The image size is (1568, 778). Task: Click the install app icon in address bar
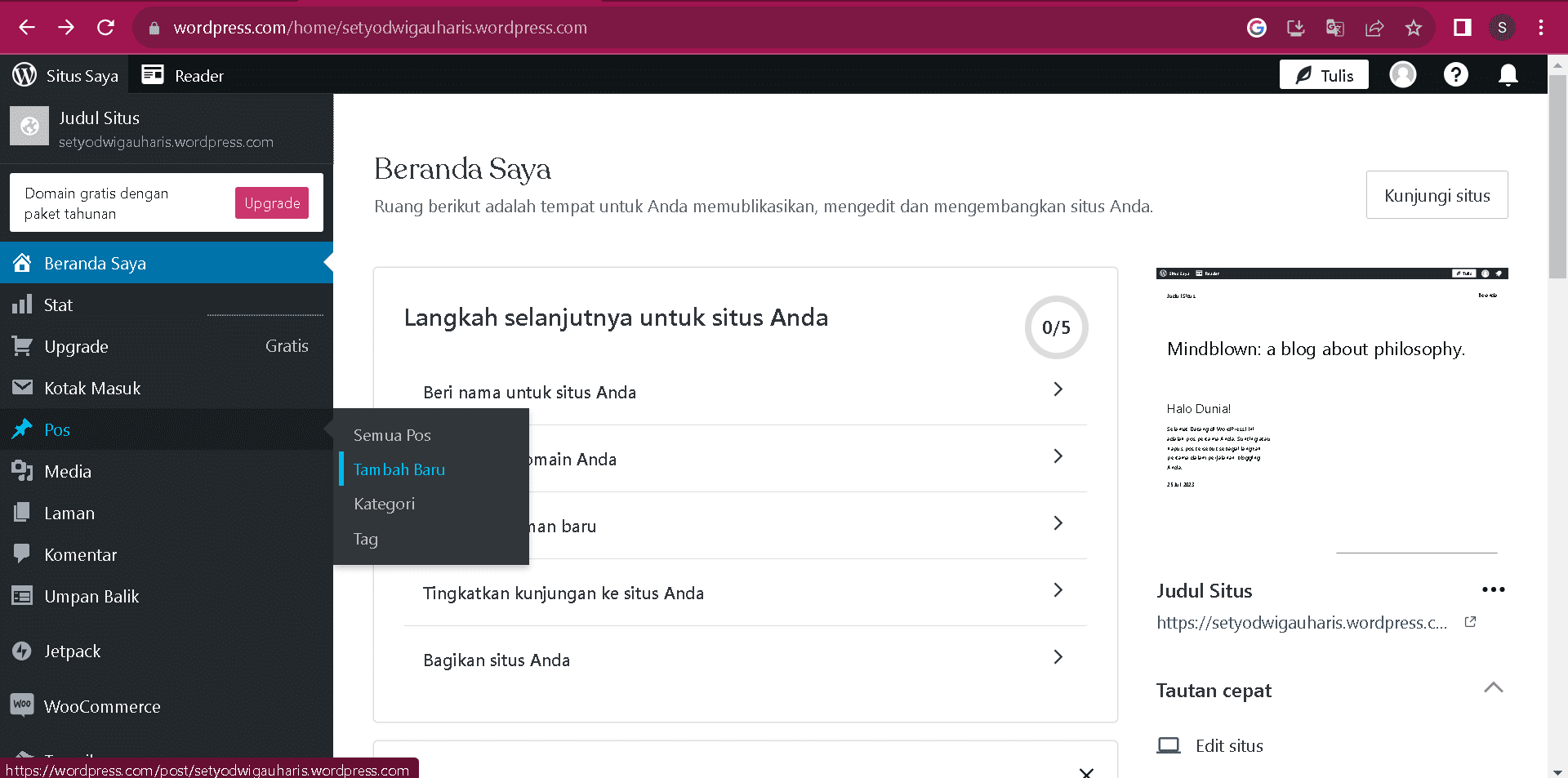click(x=1296, y=28)
